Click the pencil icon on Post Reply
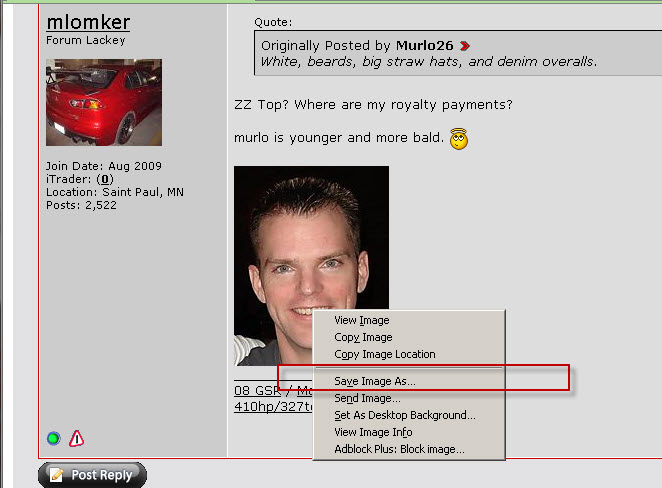The height and width of the screenshot is (488, 662). pos(57,475)
